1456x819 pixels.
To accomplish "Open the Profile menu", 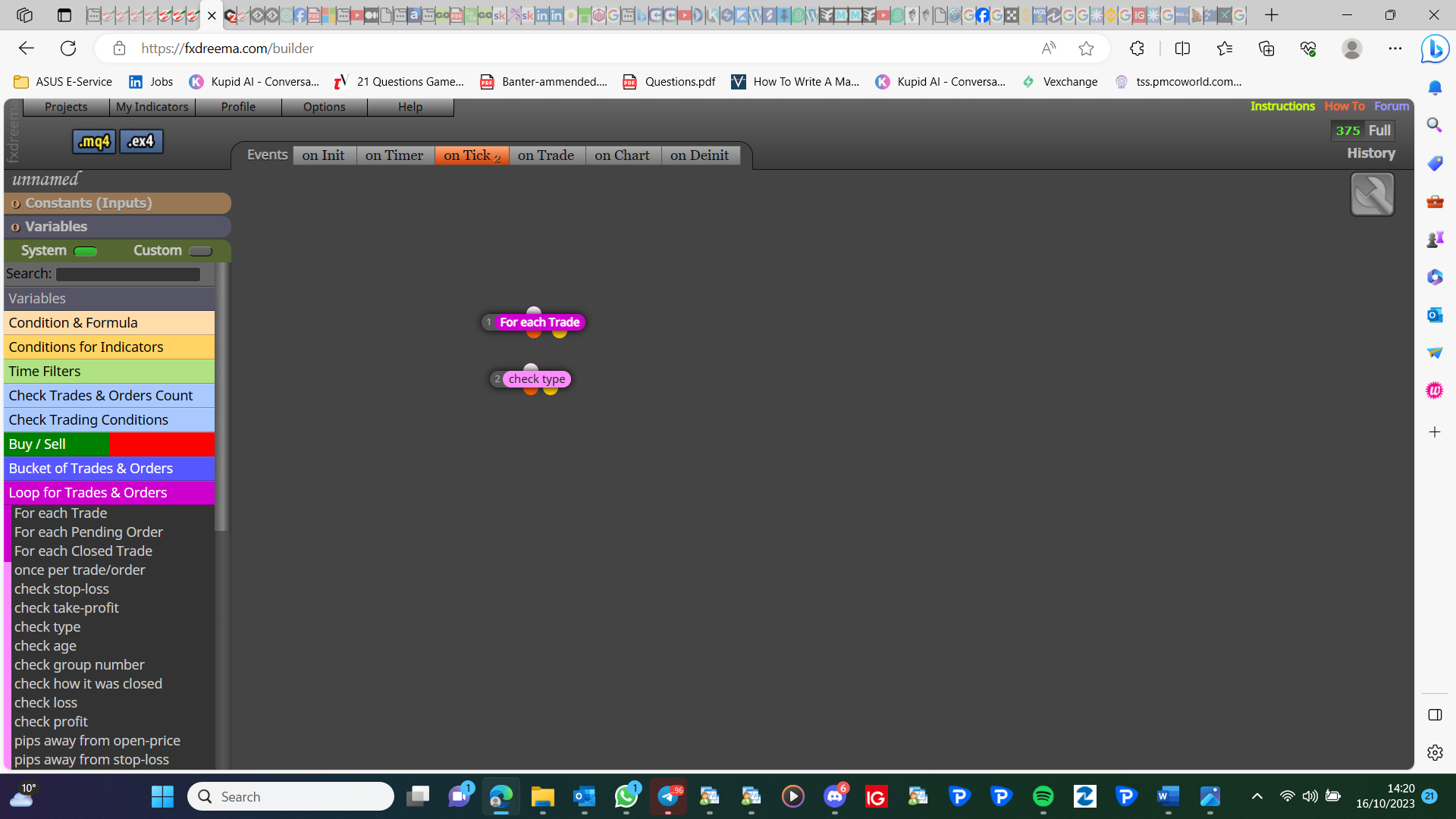I will click(238, 107).
